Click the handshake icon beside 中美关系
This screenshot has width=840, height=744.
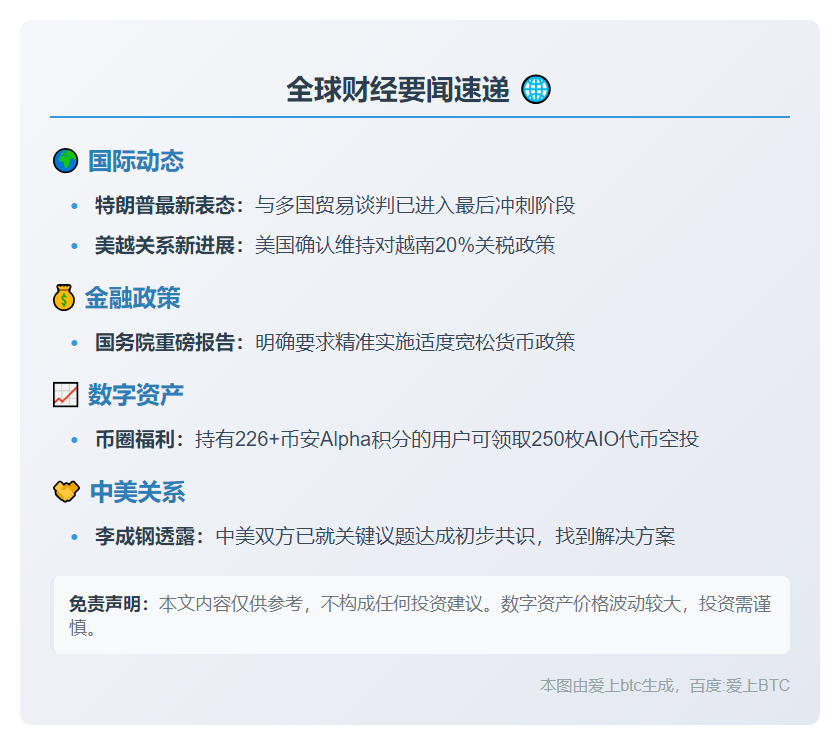click(x=65, y=492)
